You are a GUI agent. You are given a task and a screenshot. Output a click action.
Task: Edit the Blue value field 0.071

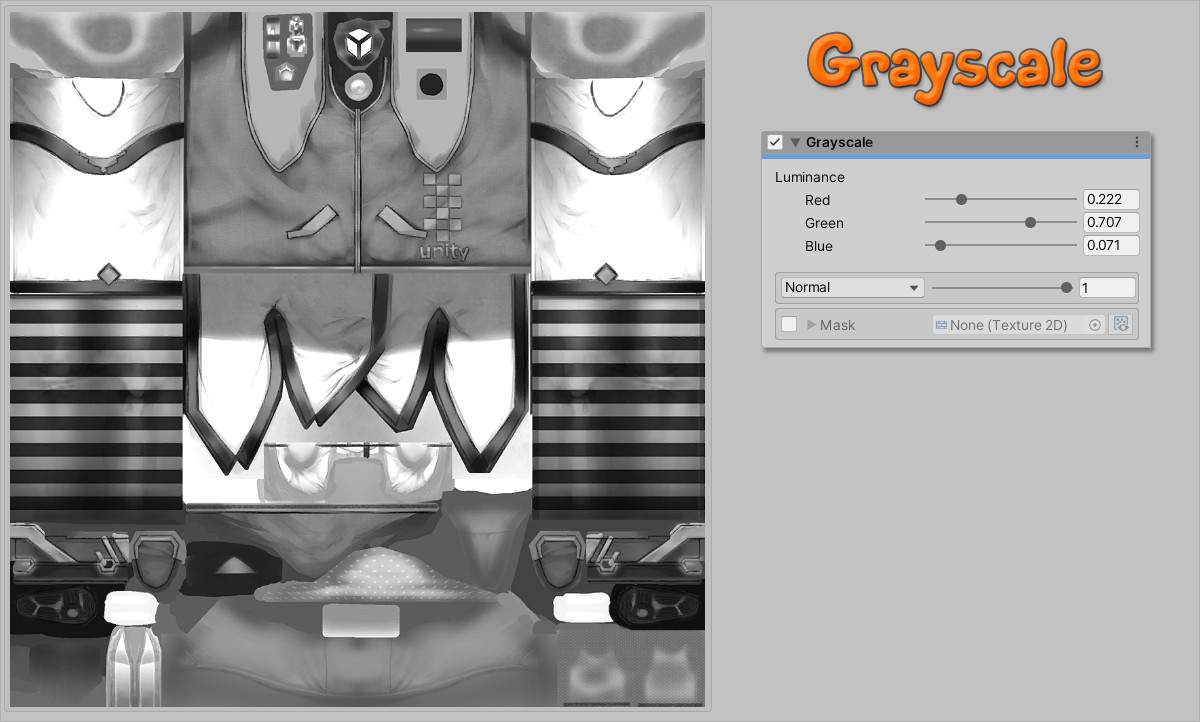tap(1111, 246)
